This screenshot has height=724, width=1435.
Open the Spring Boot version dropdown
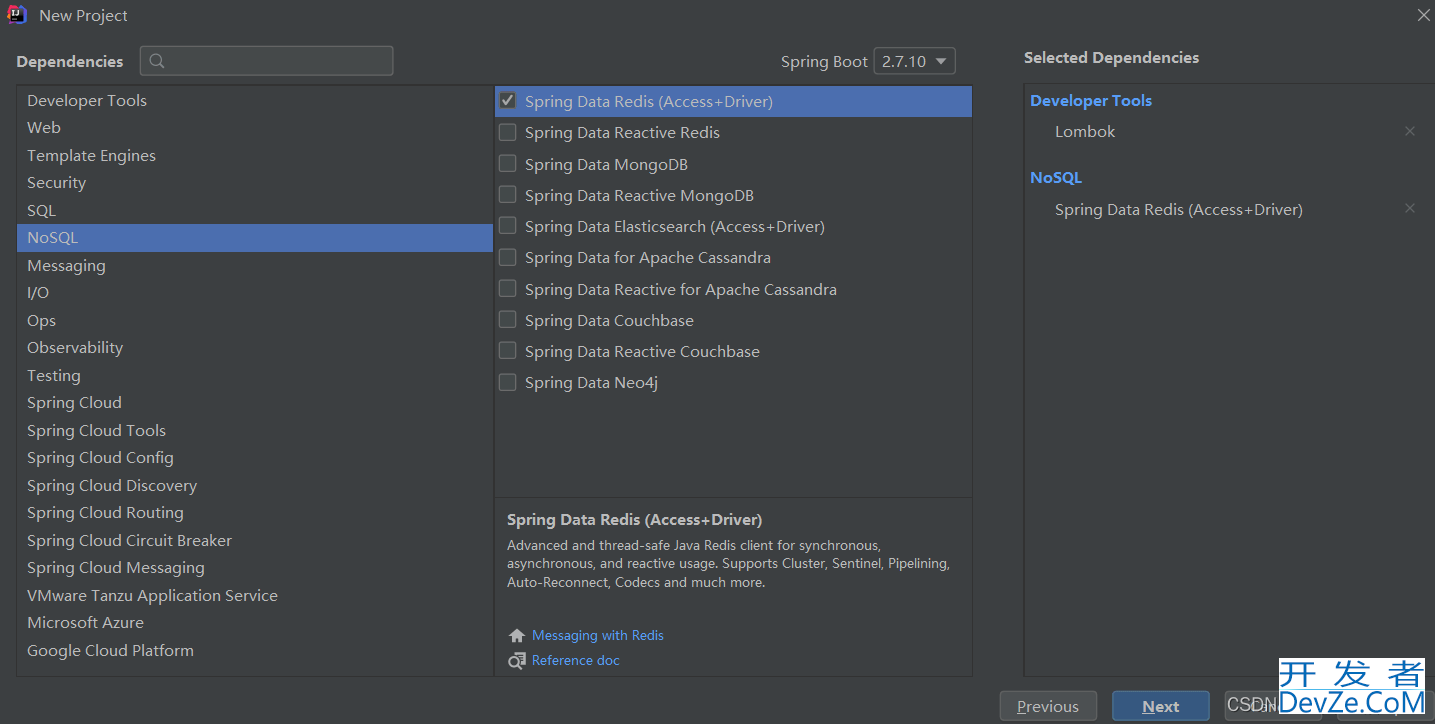914,61
